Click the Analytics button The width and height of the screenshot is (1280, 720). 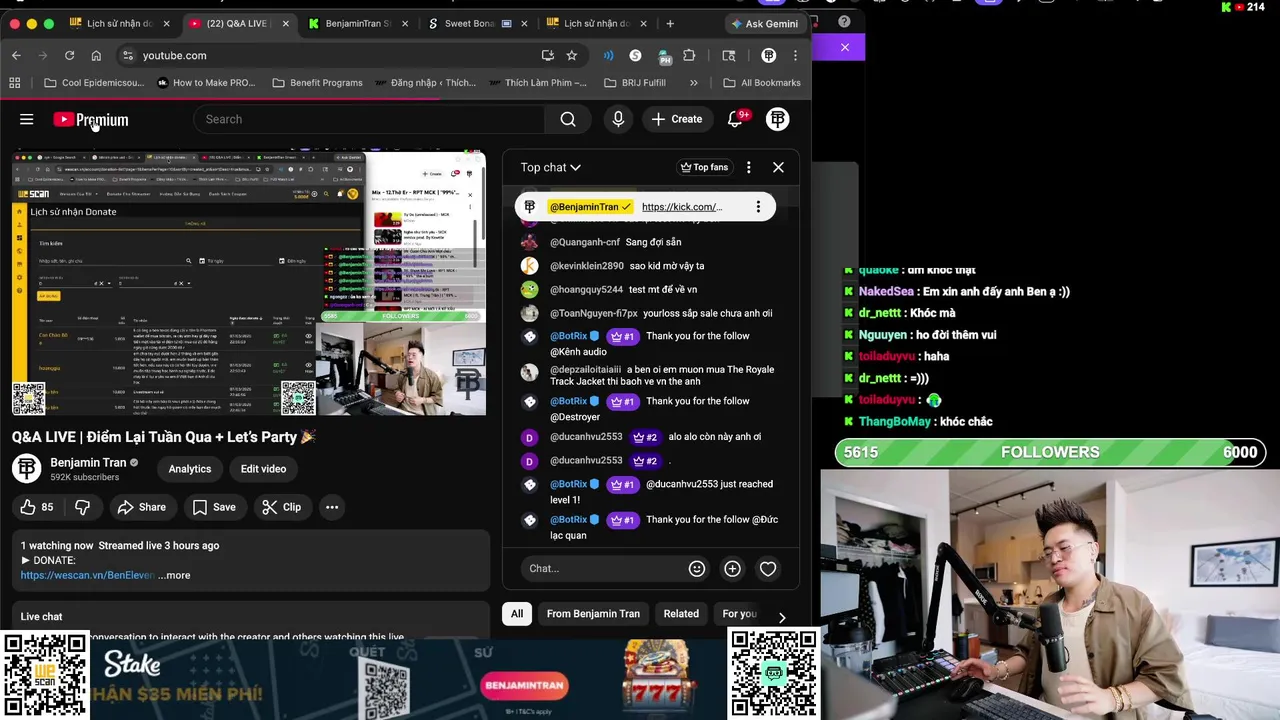point(190,469)
